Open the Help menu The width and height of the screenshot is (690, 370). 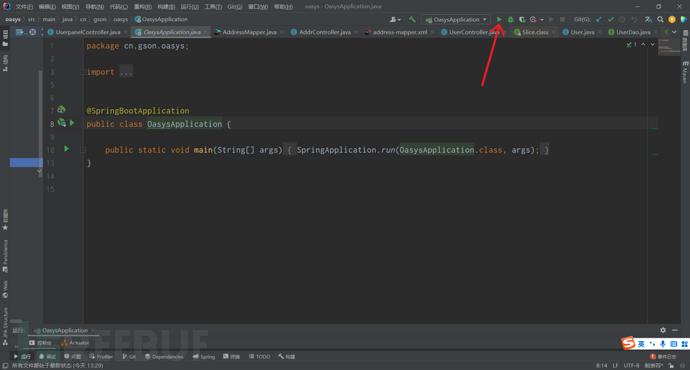pyautogui.click(x=283, y=7)
